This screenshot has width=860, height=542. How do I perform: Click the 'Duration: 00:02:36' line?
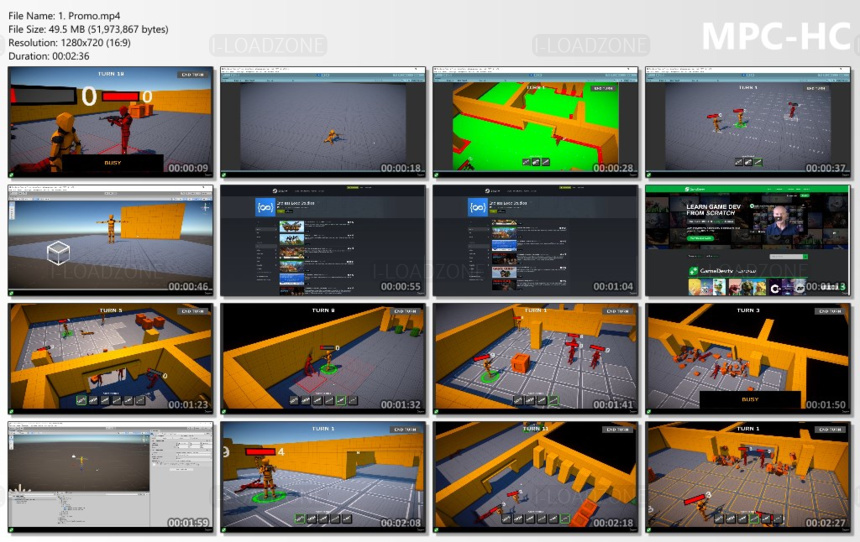[x=49, y=56]
